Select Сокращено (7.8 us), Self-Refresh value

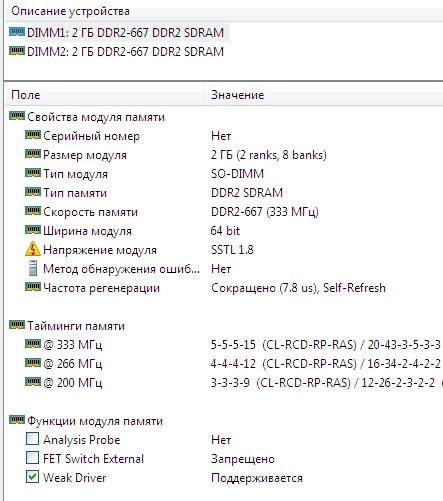coord(298,288)
